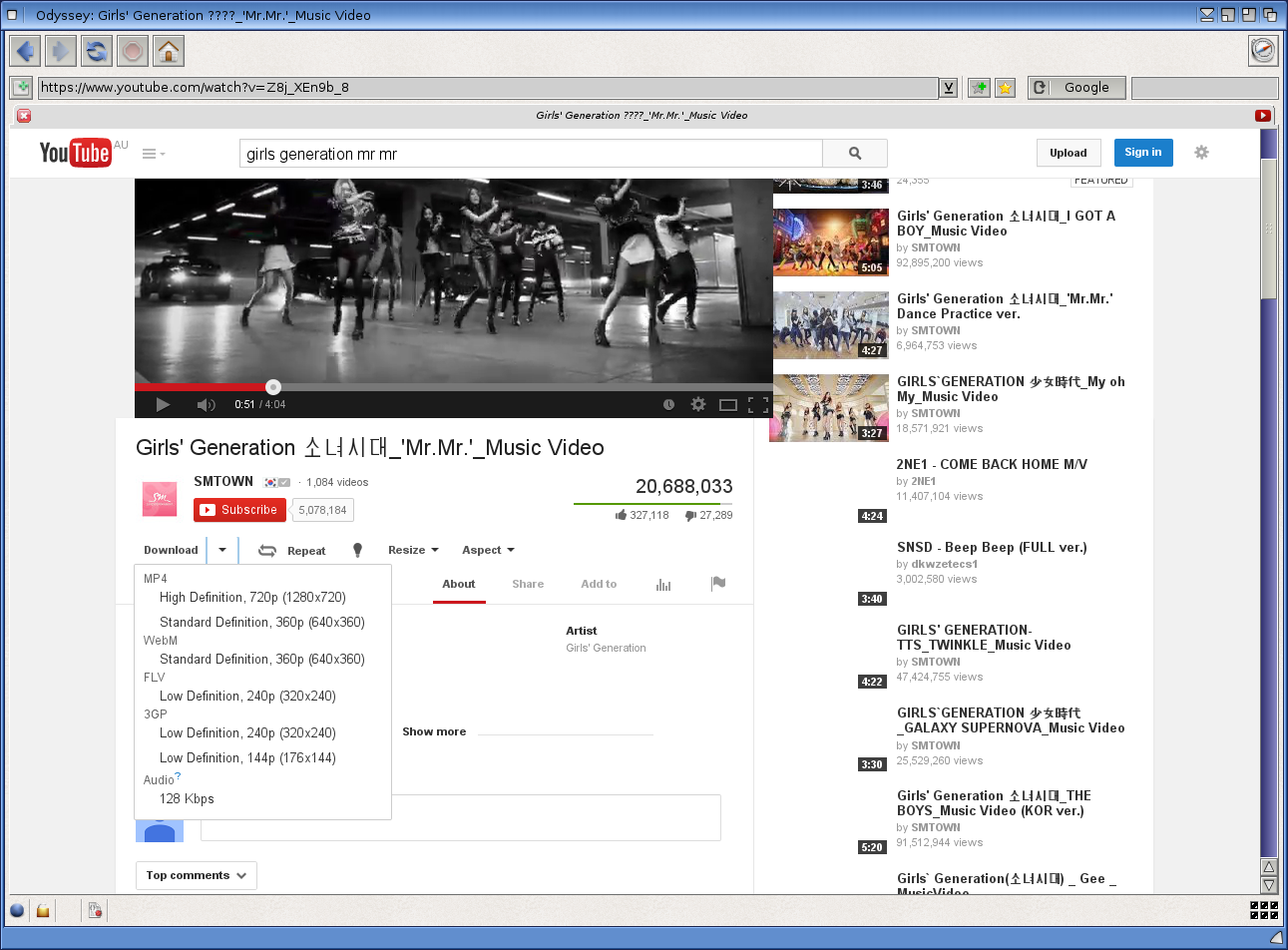Click the search magnifier button
Screen dimensions: 1288x950
(x=855, y=154)
